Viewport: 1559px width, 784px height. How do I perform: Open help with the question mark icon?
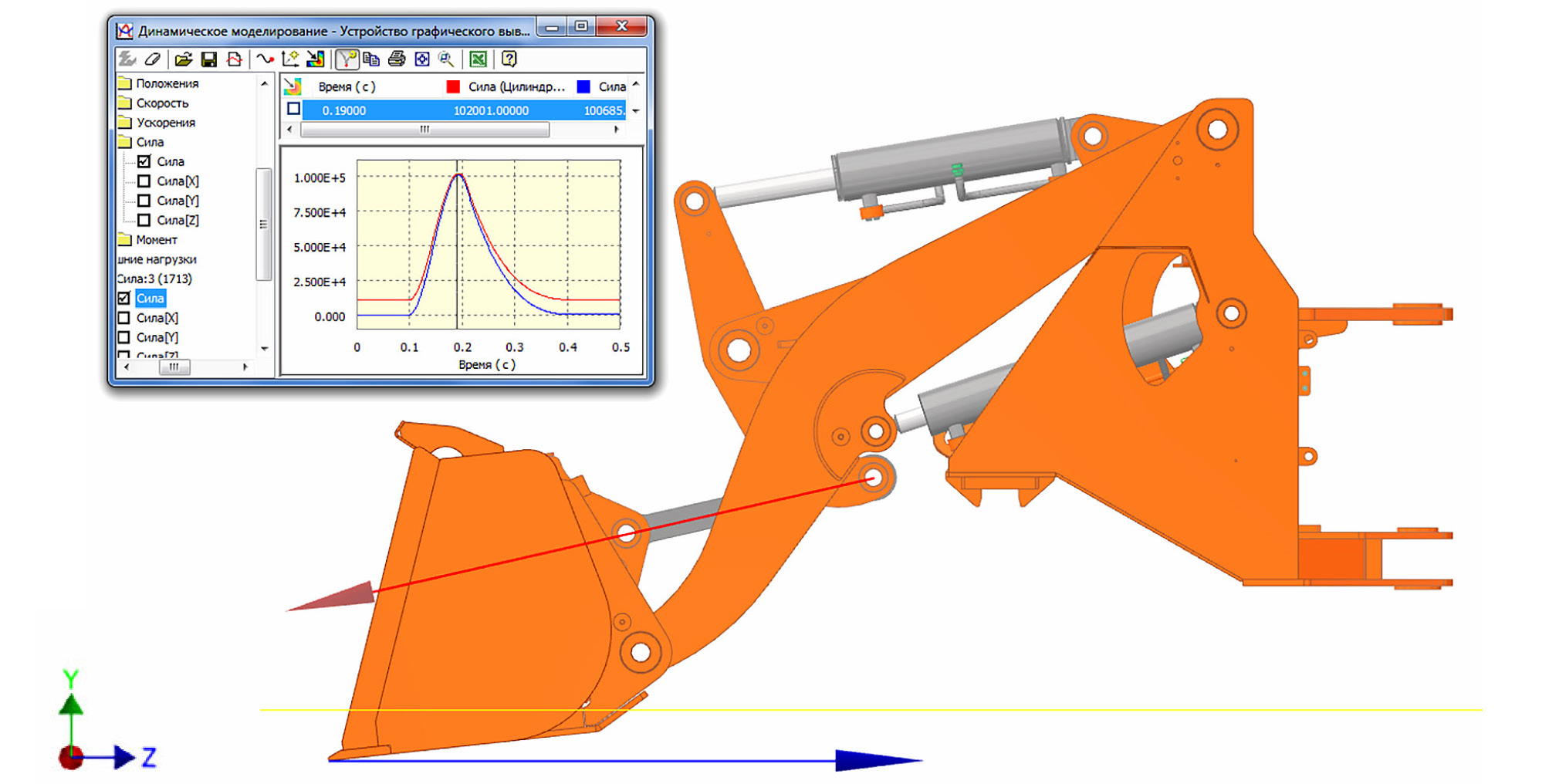[509, 59]
